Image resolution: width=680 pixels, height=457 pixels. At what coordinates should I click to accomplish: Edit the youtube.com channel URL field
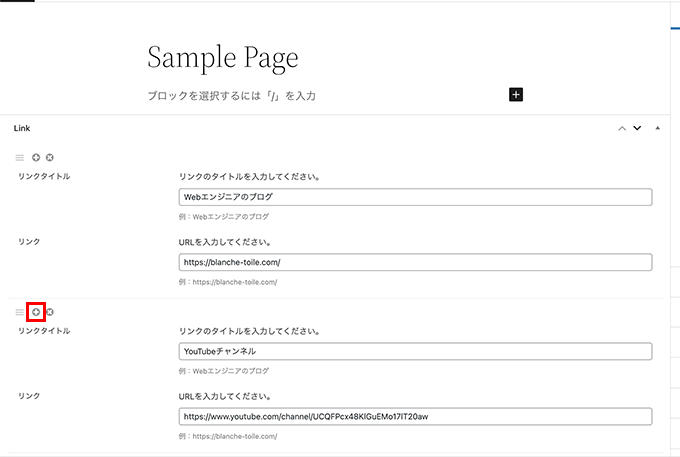click(415, 417)
